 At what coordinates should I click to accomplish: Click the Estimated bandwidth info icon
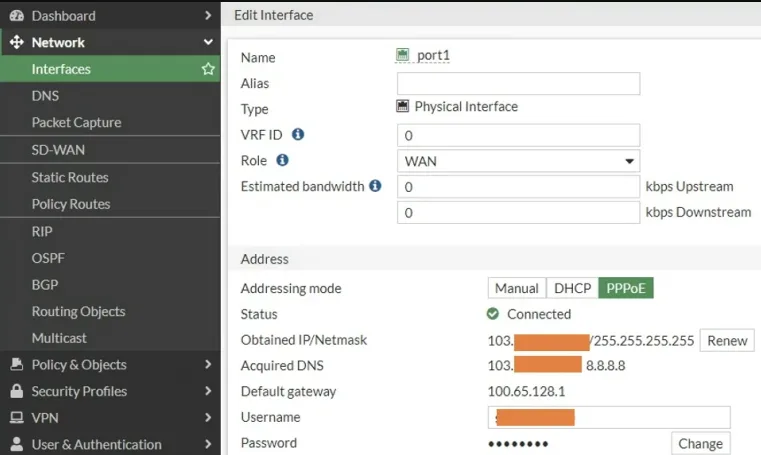point(375,186)
